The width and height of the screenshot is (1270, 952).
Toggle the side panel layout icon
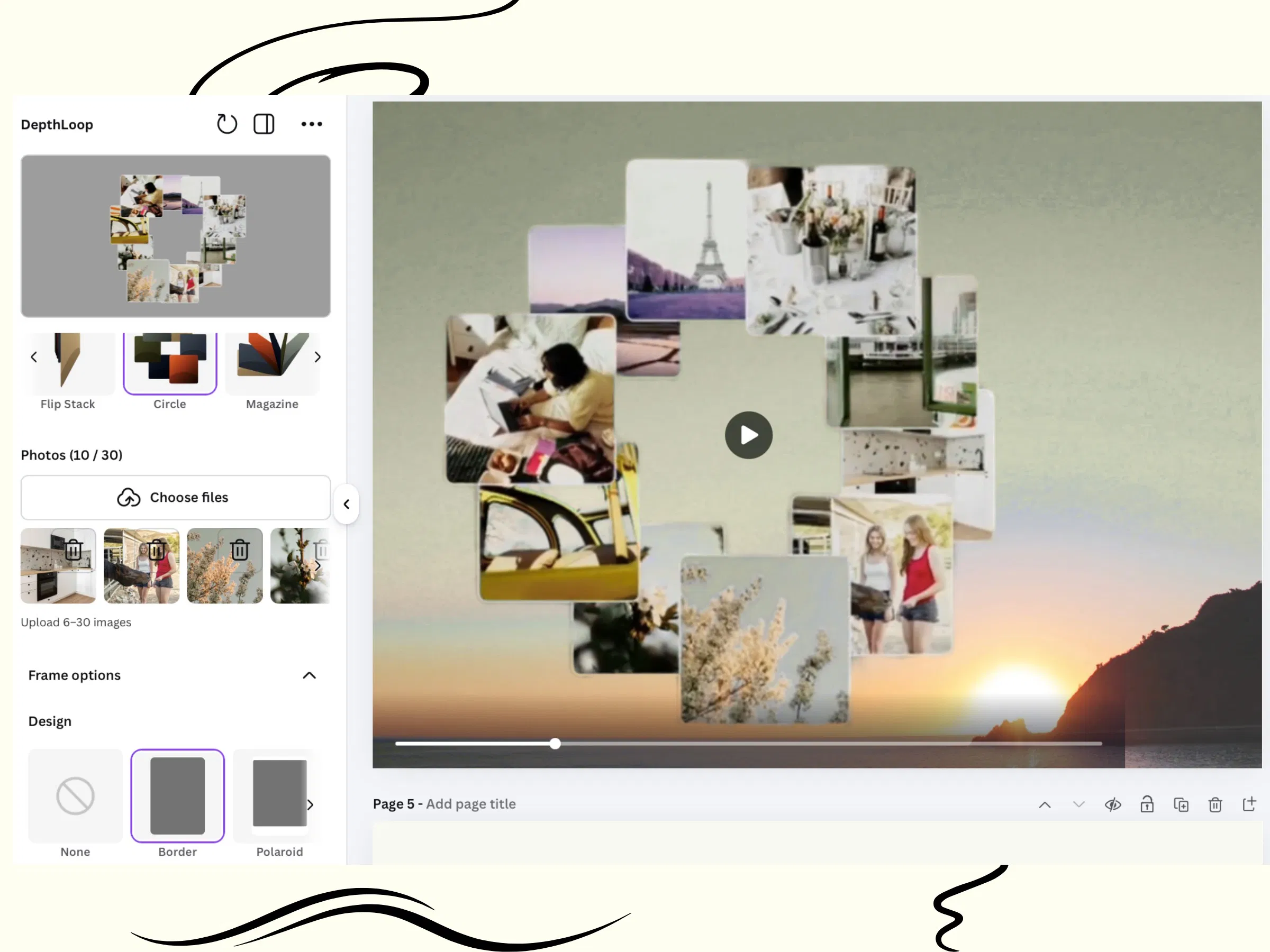[264, 124]
